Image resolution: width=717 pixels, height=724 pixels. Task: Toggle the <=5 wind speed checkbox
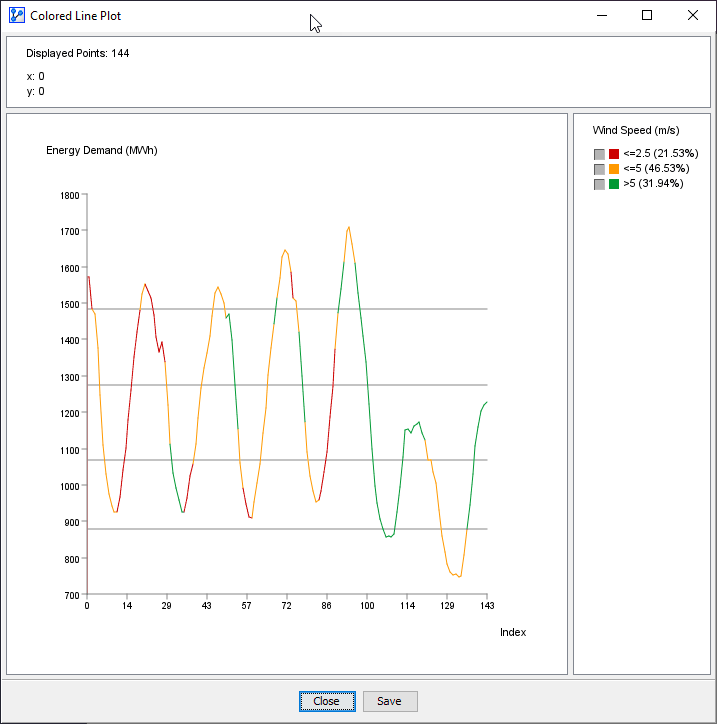click(599, 169)
